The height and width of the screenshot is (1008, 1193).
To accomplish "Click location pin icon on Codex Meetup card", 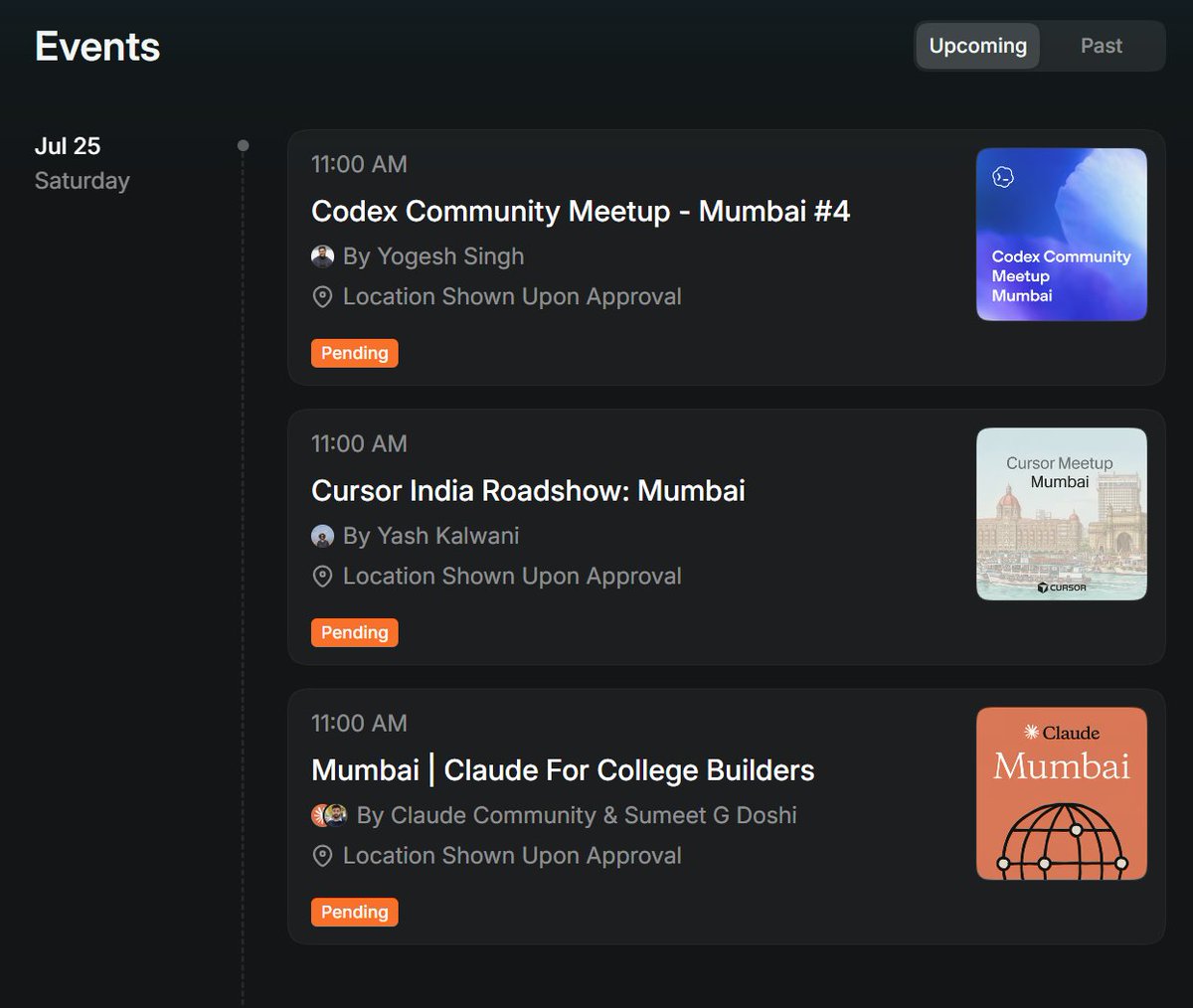I will click(322, 296).
